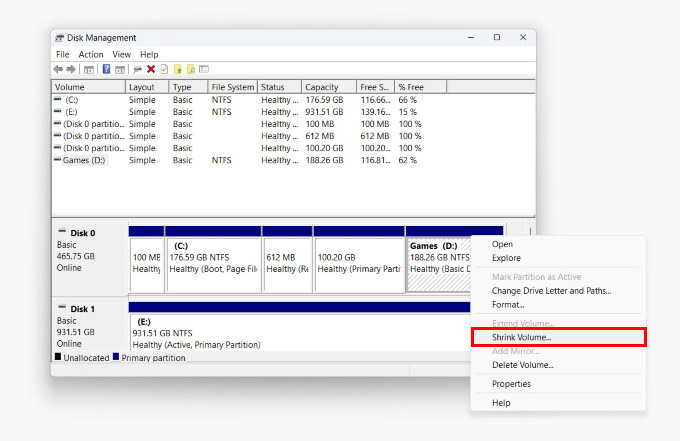Click the Disk 1 drive icon

[x=62, y=307]
